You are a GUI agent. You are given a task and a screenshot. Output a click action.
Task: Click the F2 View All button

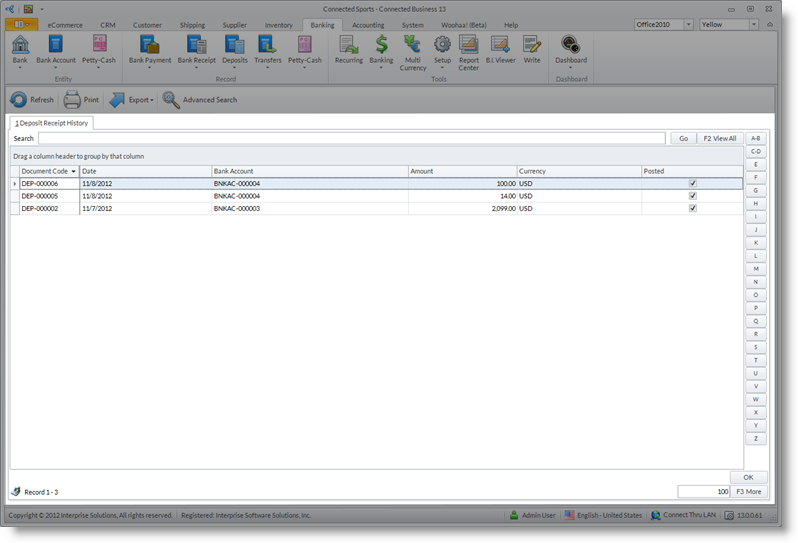[x=719, y=139]
